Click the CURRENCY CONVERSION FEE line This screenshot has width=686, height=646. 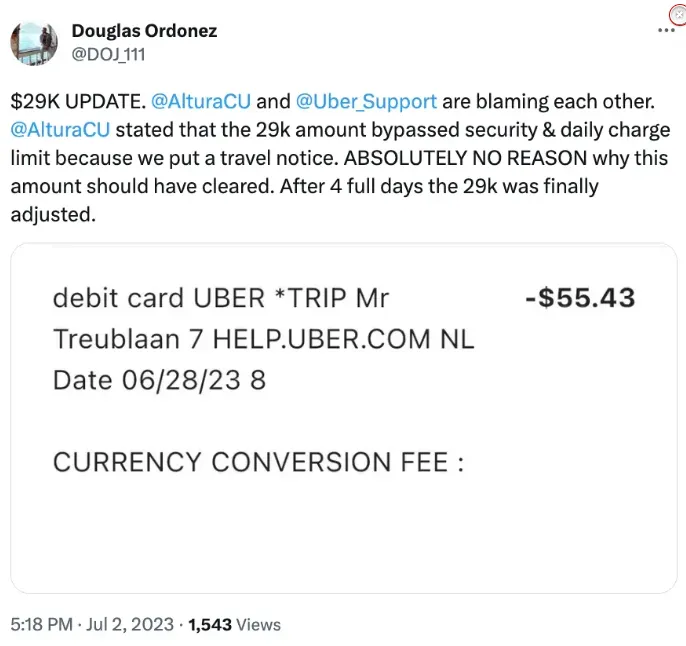click(x=259, y=462)
